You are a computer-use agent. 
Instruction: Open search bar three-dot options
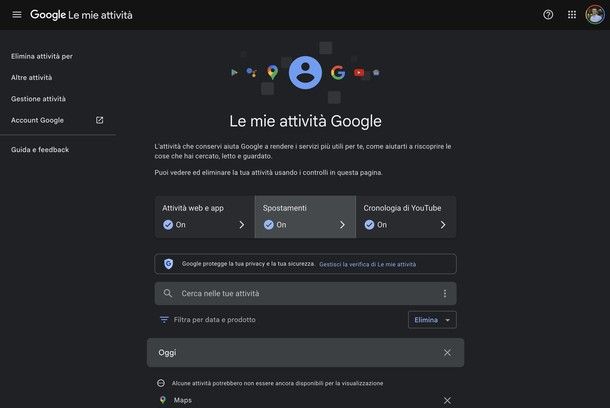pyautogui.click(x=445, y=294)
